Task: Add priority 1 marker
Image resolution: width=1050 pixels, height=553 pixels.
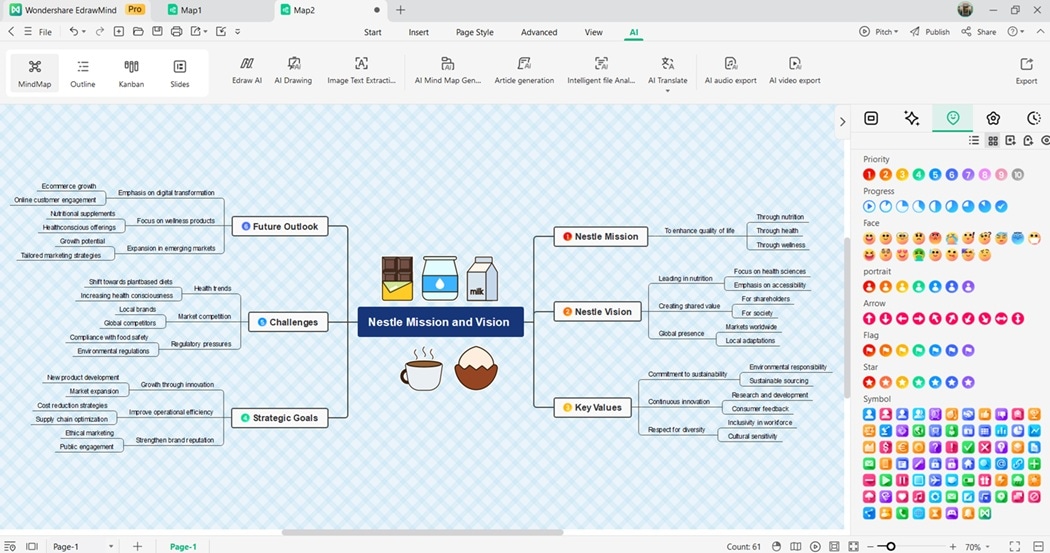Action: pyautogui.click(x=869, y=175)
